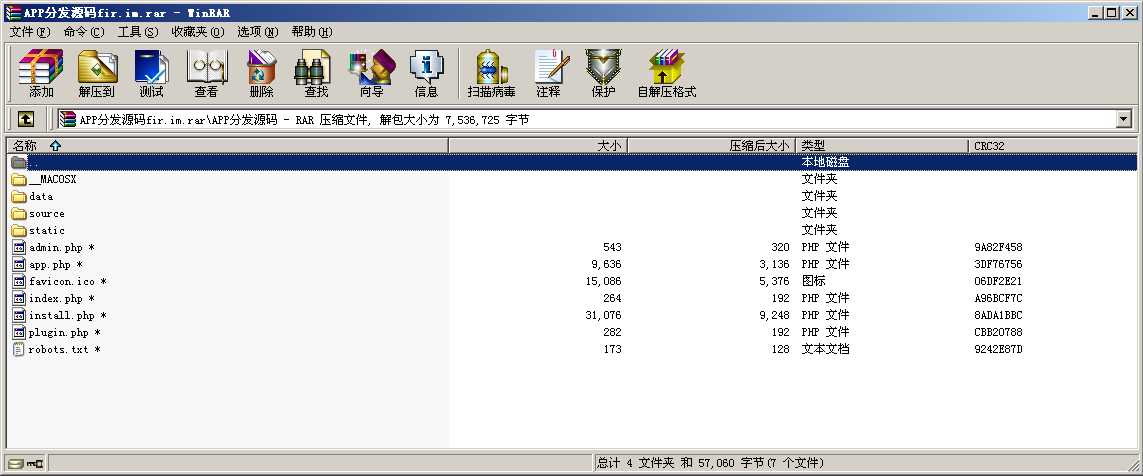Viewport: 1143px width, 476px height.
Task: Click the SFX (自解压格式) toolbar icon
Action: pos(666,74)
